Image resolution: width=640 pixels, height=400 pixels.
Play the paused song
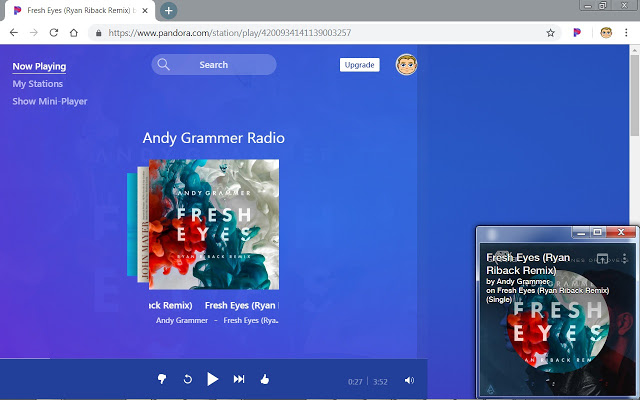click(212, 379)
